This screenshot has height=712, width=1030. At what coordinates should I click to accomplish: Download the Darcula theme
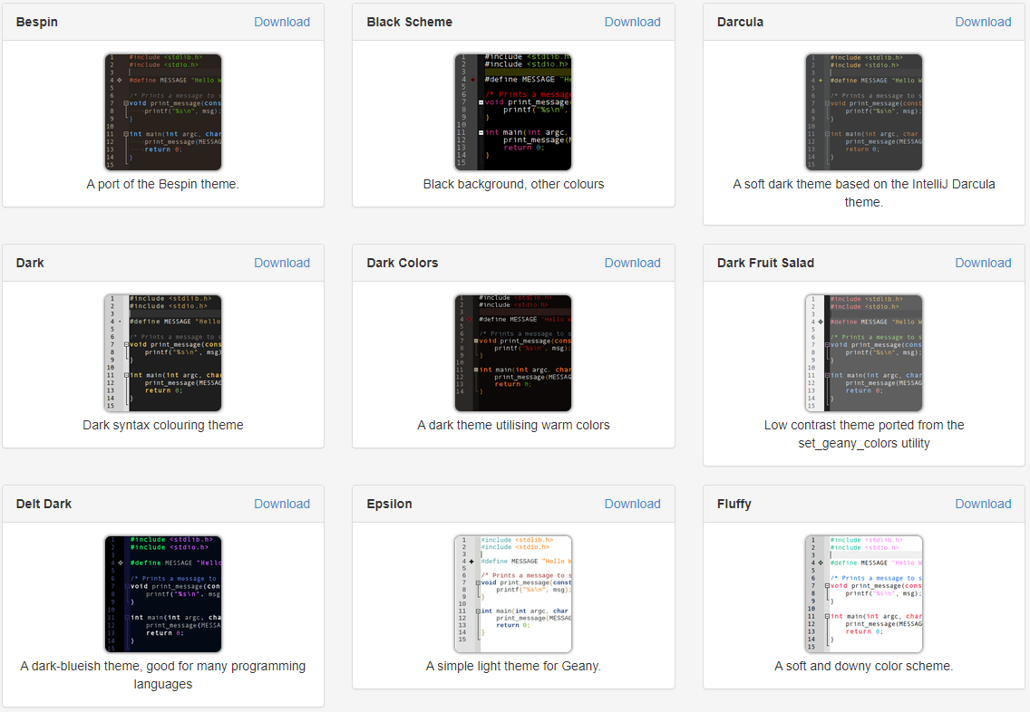click(x=983, y=21)
